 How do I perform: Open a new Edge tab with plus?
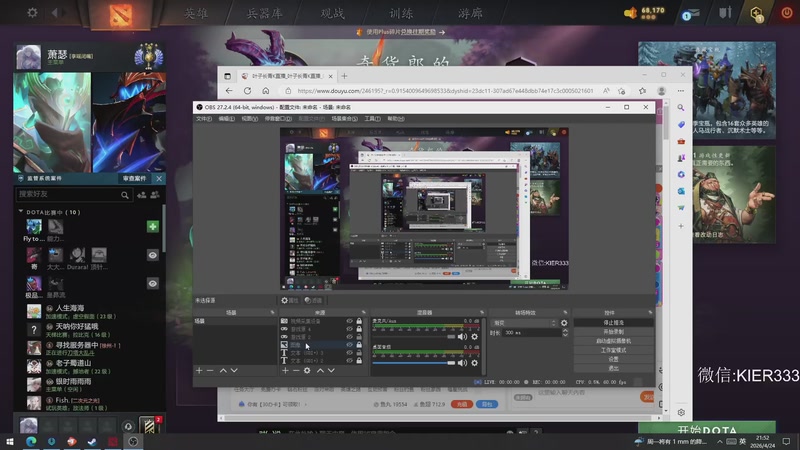point(344,76)
